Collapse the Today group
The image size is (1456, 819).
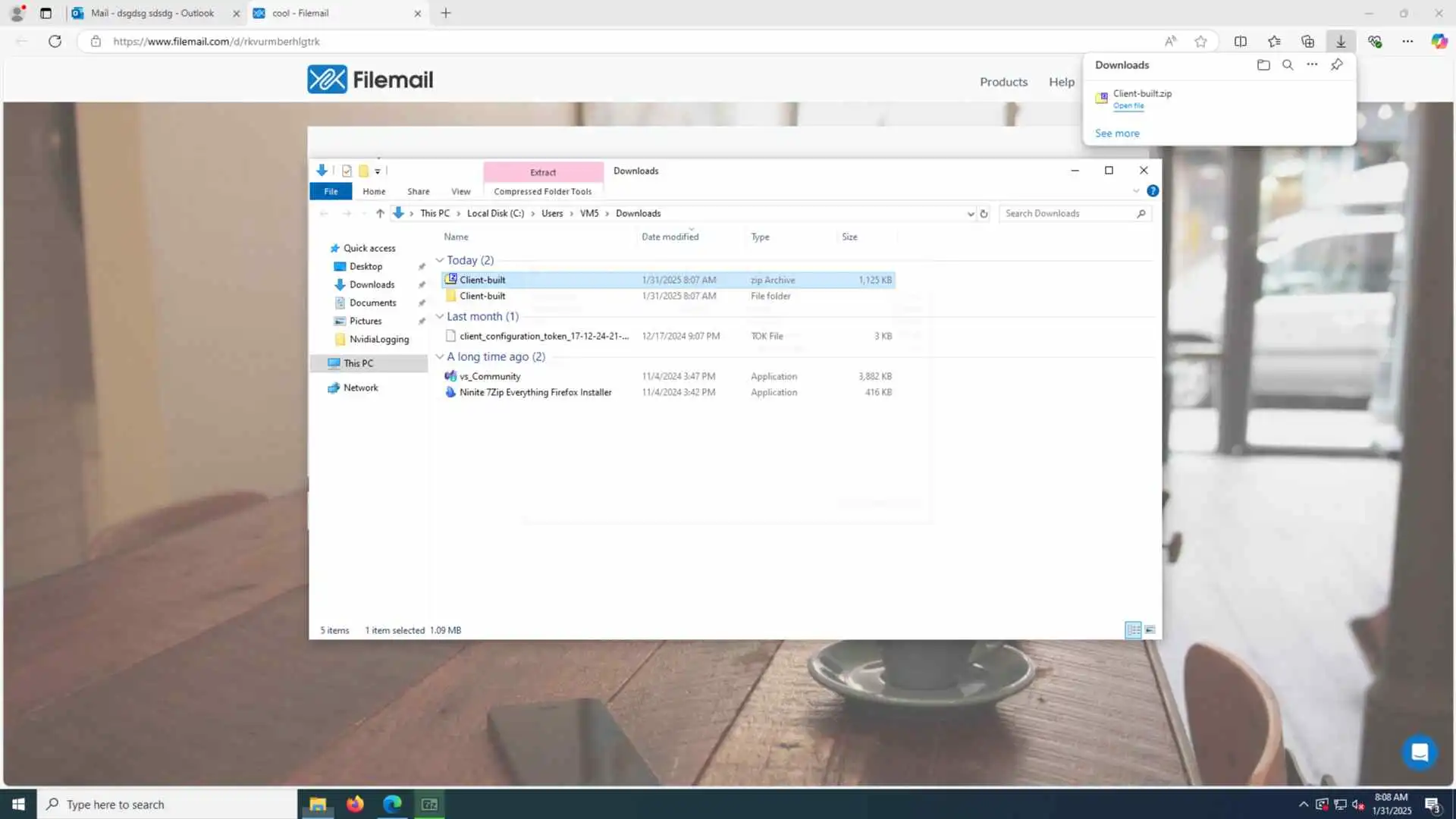coord(440,261)
